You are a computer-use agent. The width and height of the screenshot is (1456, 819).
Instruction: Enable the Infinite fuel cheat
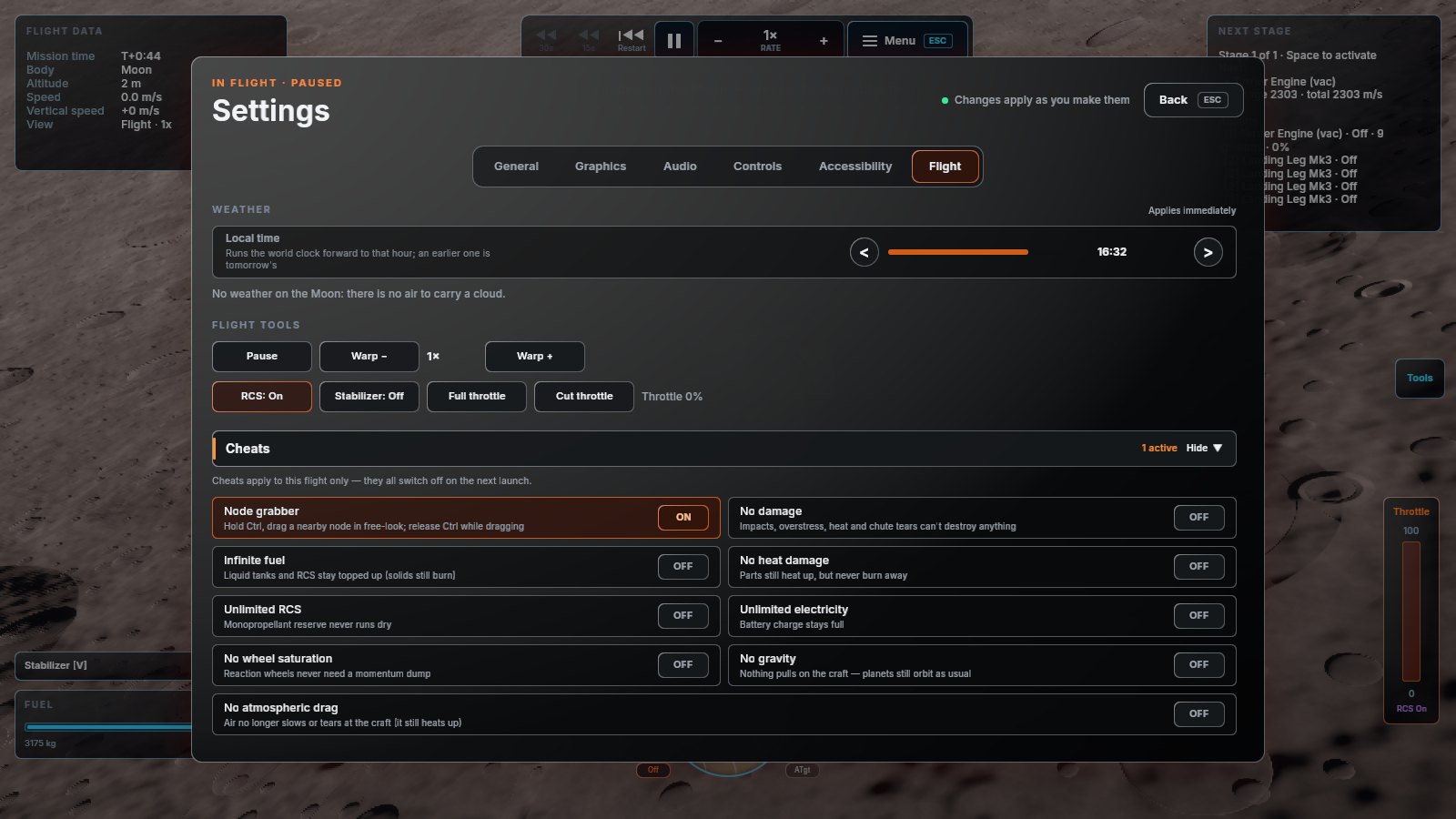[683, 567]
